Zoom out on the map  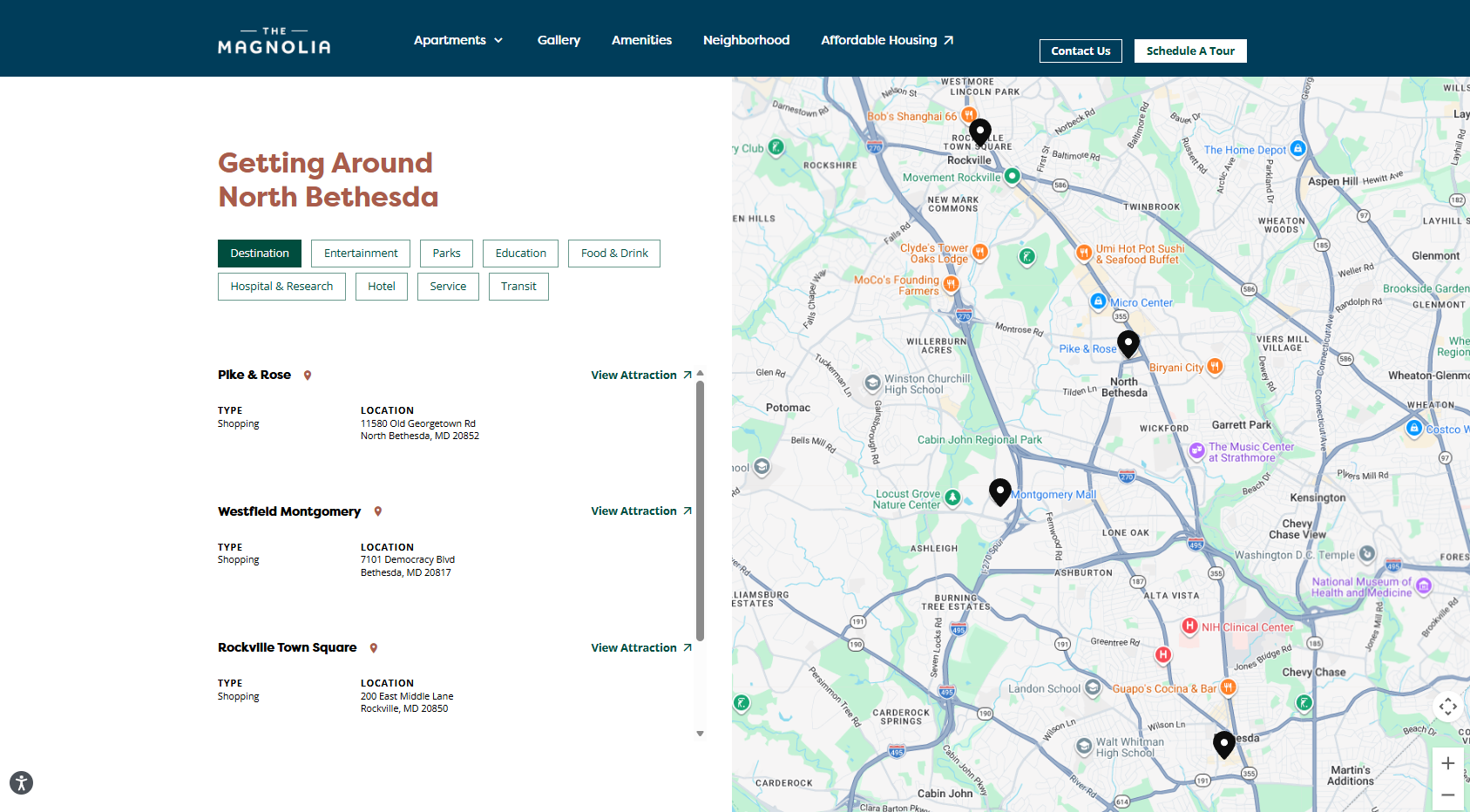1448,795
